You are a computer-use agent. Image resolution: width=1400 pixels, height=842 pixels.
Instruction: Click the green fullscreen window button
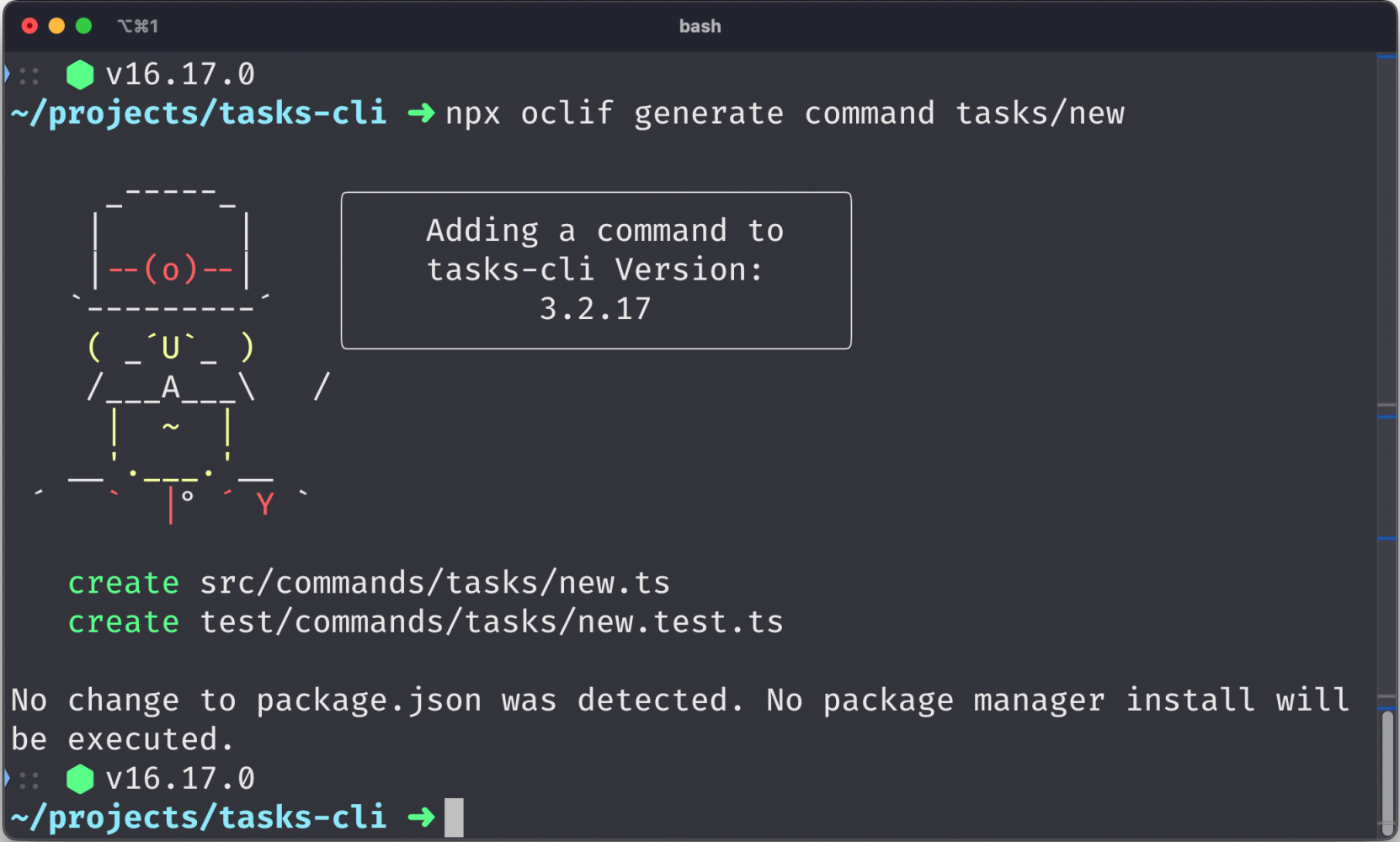(x=83, y=26)
